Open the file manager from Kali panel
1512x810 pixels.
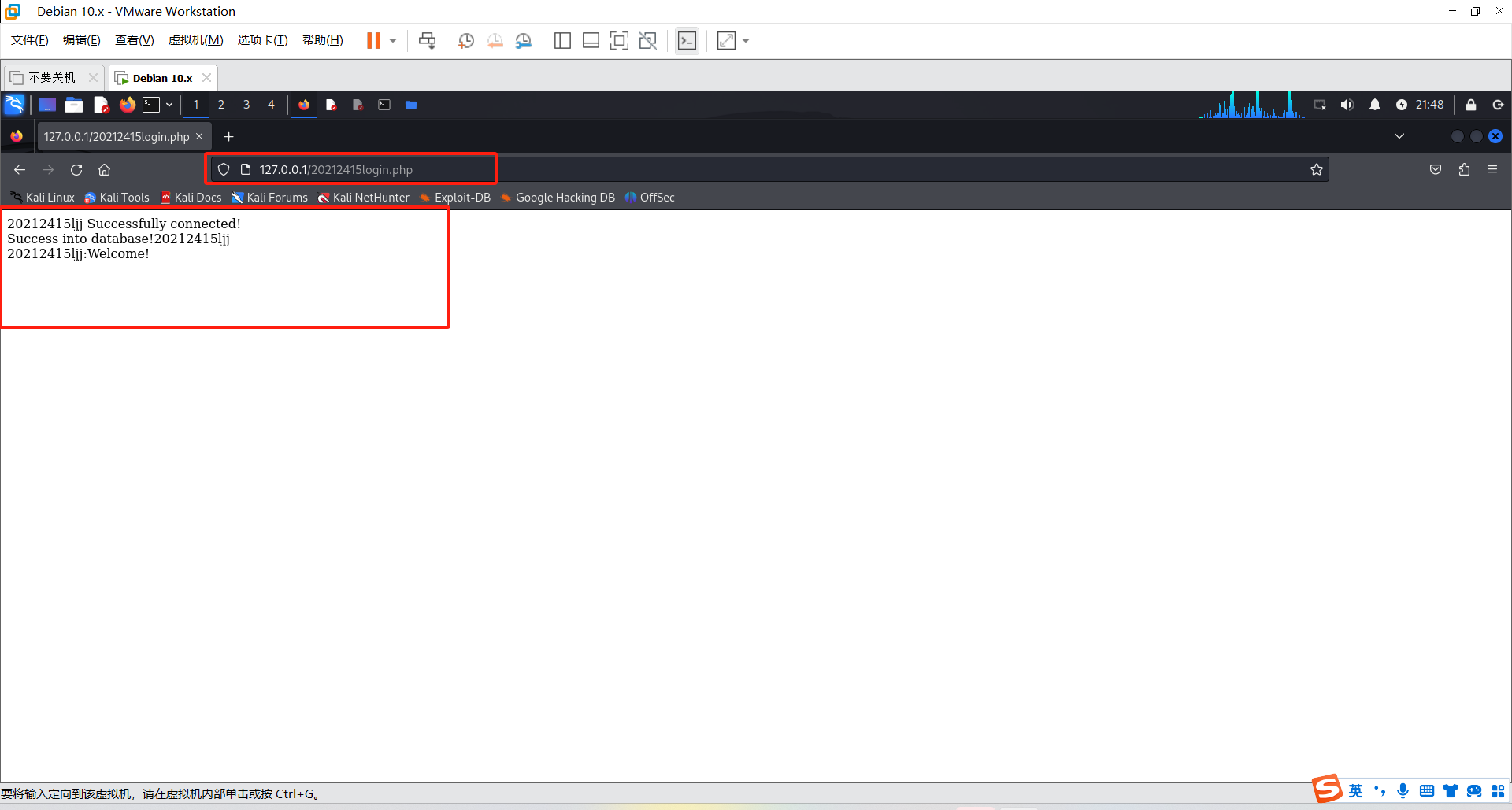[74, 105]
